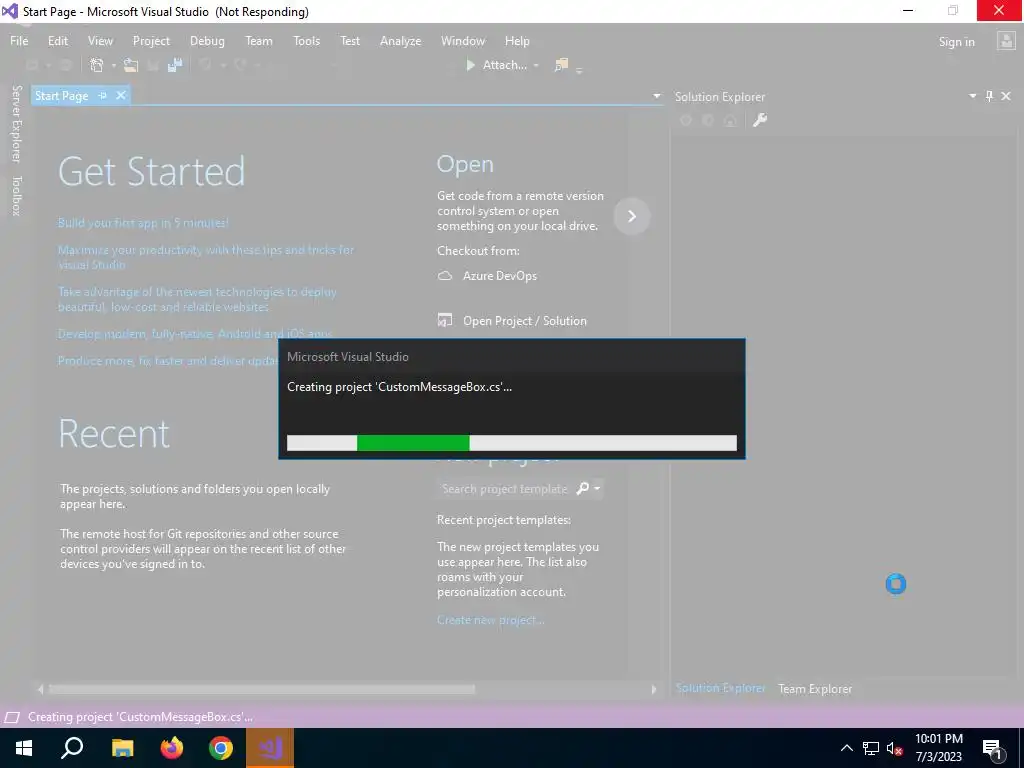This screenshot has height=768, width=1024.
Task: Switch to Team Explorer bottom tab
Action: [x=815, y=689]
